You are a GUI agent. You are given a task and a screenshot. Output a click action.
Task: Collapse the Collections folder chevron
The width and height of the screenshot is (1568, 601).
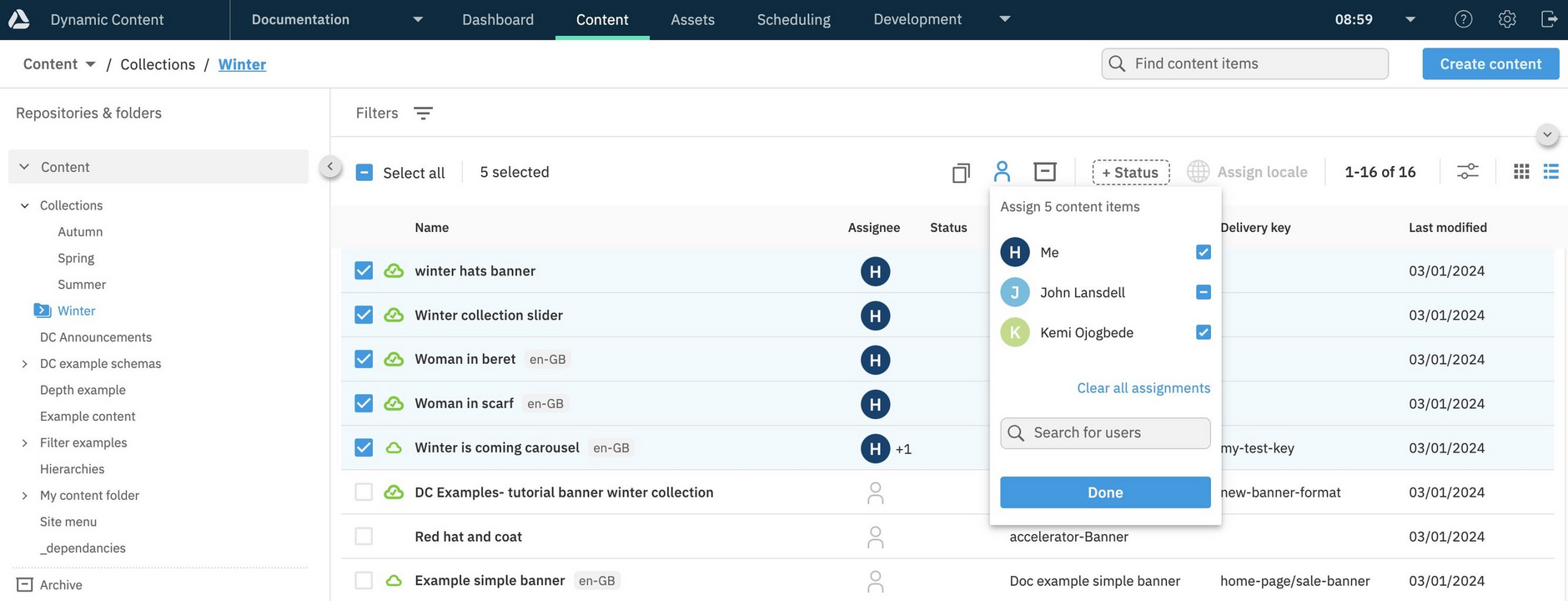24,205
